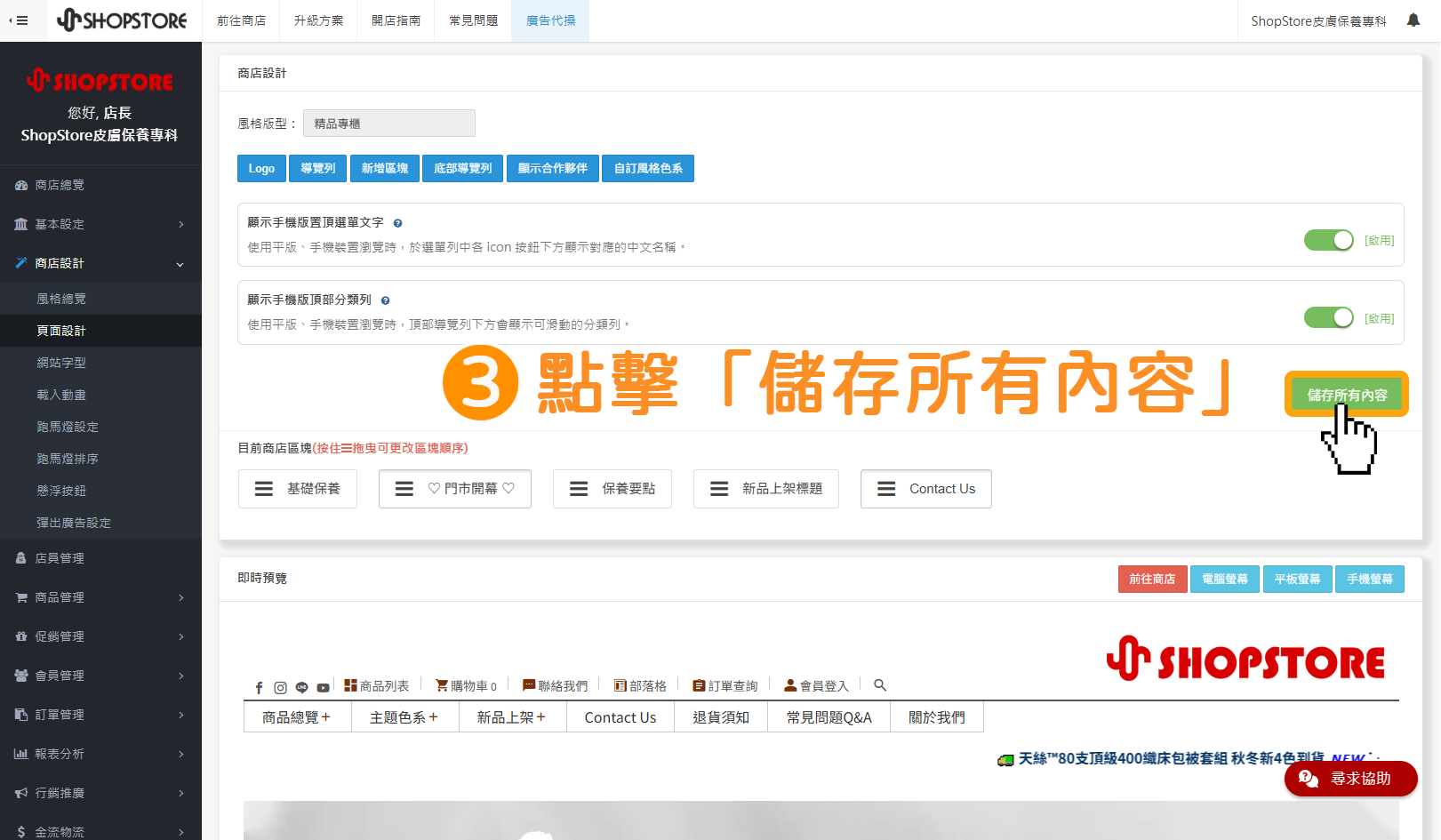The image size is (1441, 840).
Task: Click search magnifier icon in preview
Action: [880, 685]
